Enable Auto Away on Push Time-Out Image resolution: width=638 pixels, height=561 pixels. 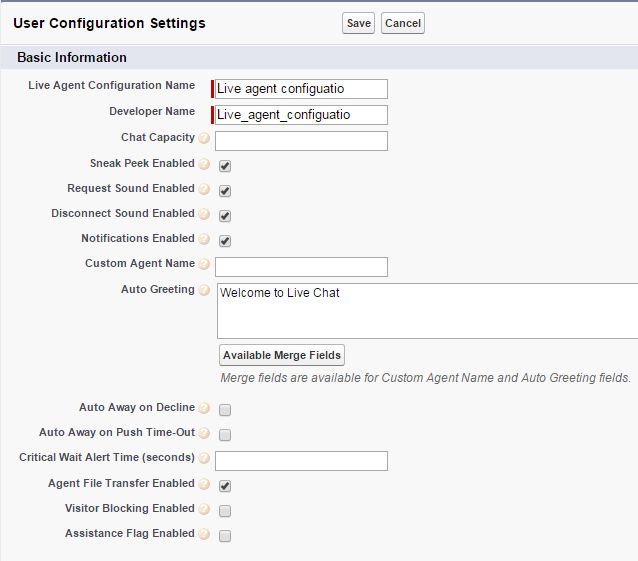225,435
